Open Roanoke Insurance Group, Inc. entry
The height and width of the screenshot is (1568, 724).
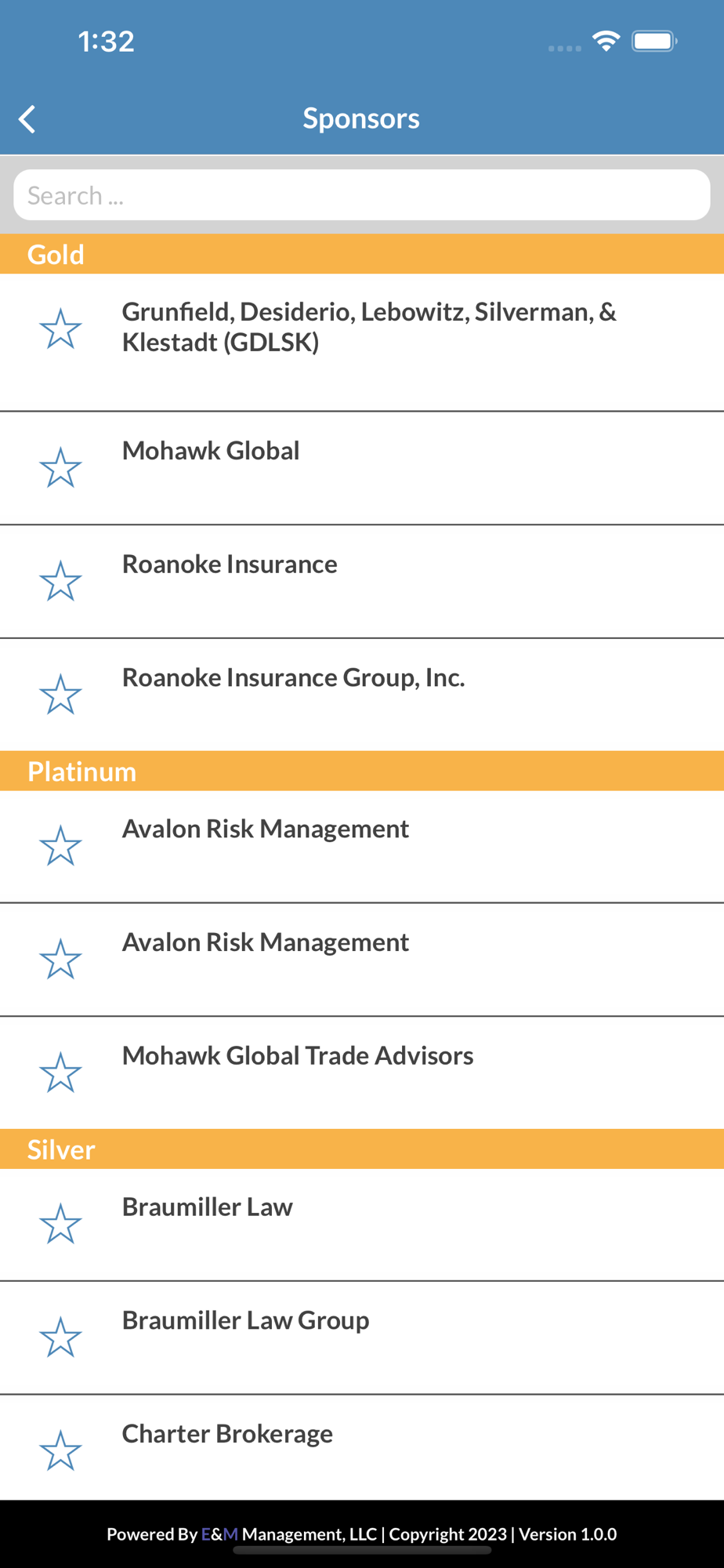(362, 695)
